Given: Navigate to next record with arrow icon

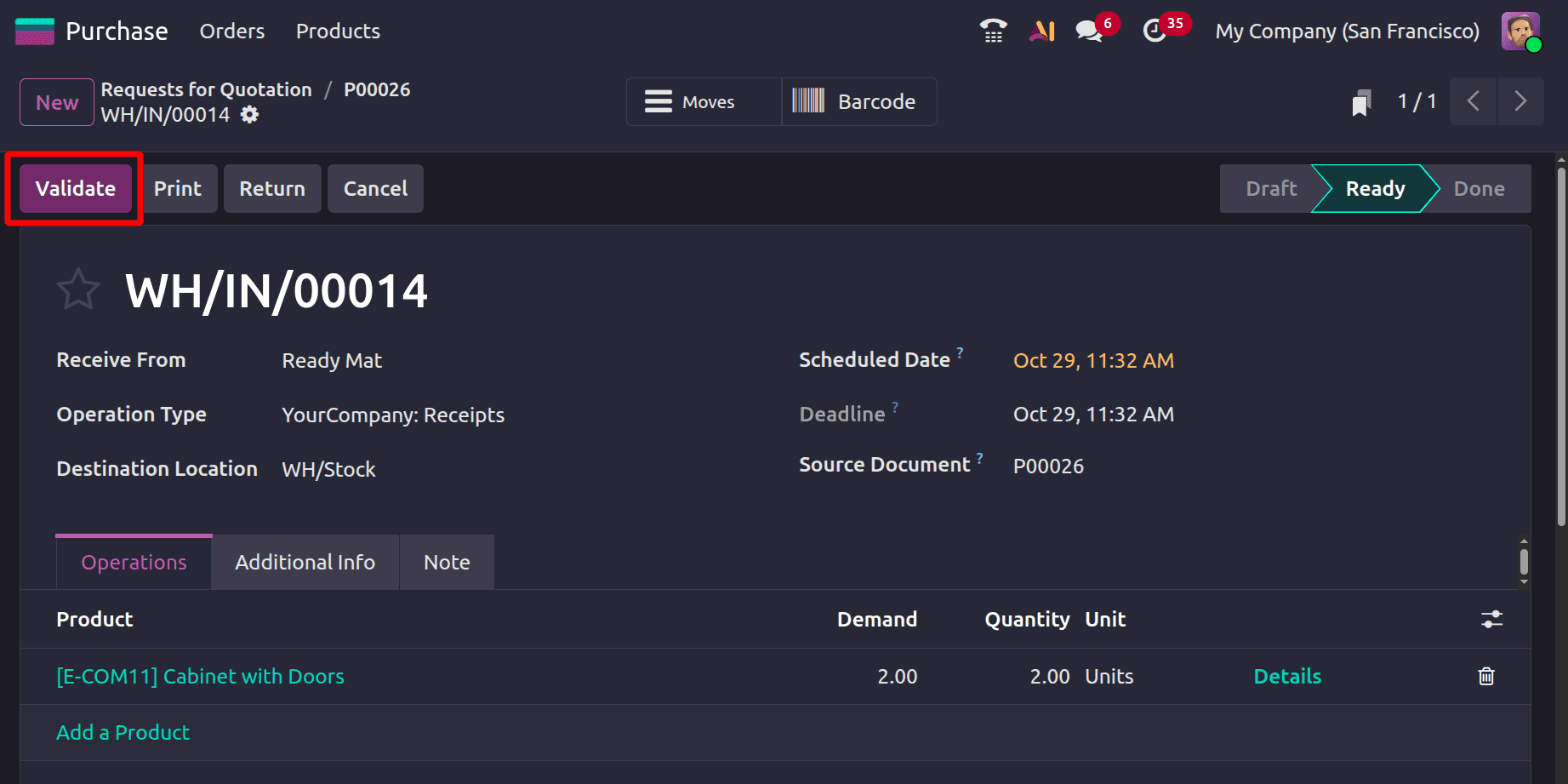Looking at the screenshot, I should tap(1521, 101).
